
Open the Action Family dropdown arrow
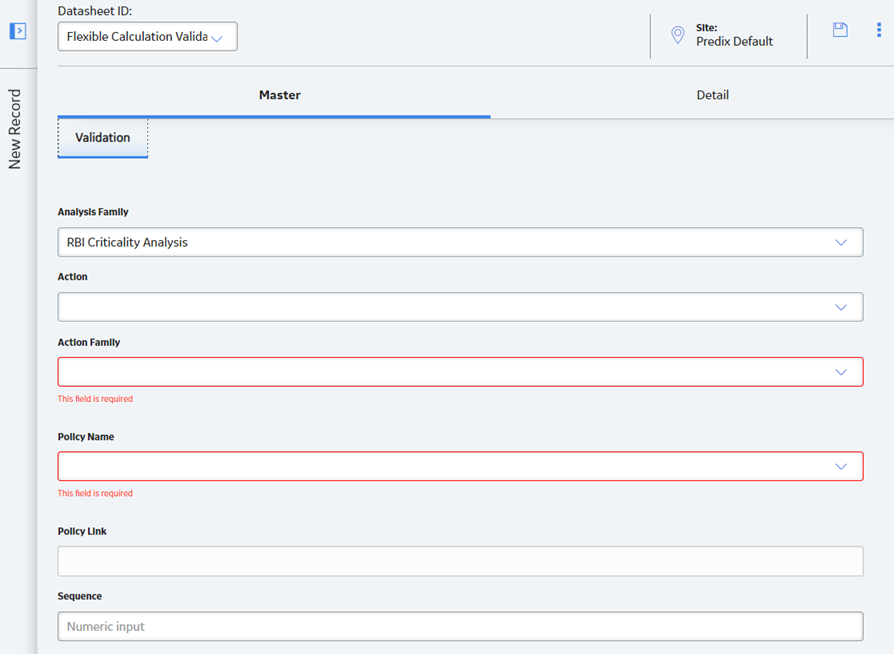point(840,372)
